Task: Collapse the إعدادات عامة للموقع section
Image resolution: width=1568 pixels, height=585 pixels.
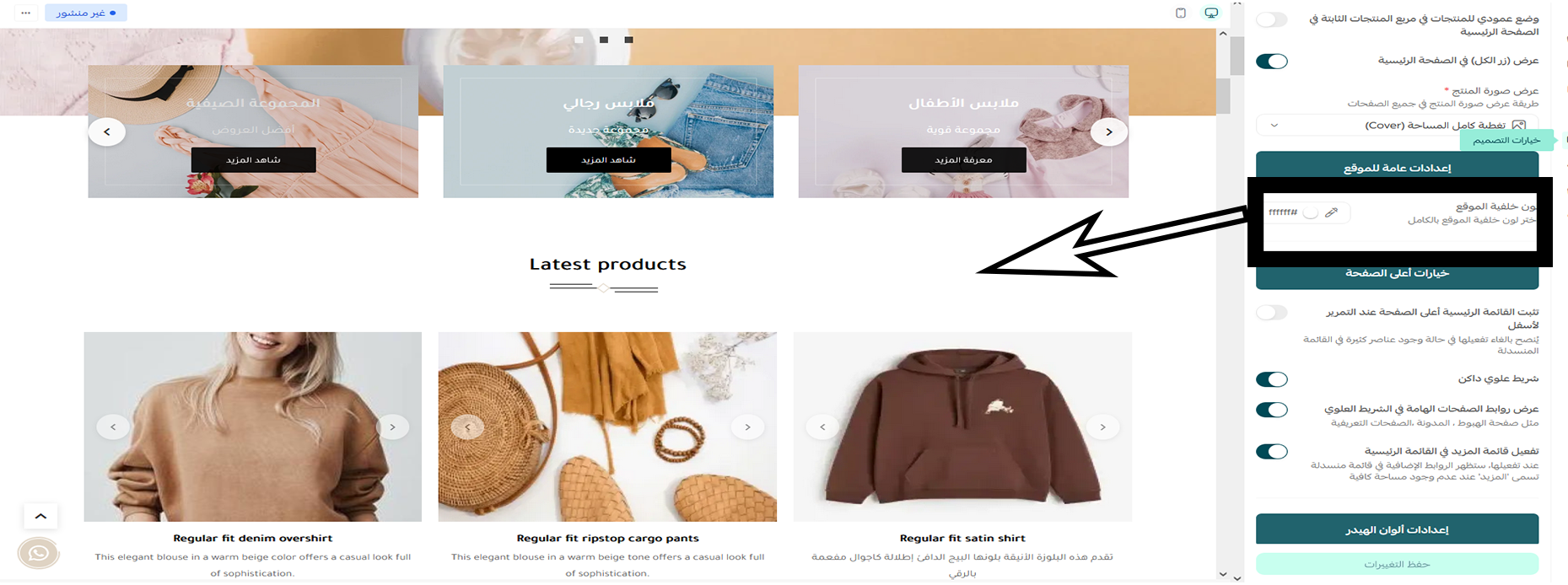Action: 1397,168
